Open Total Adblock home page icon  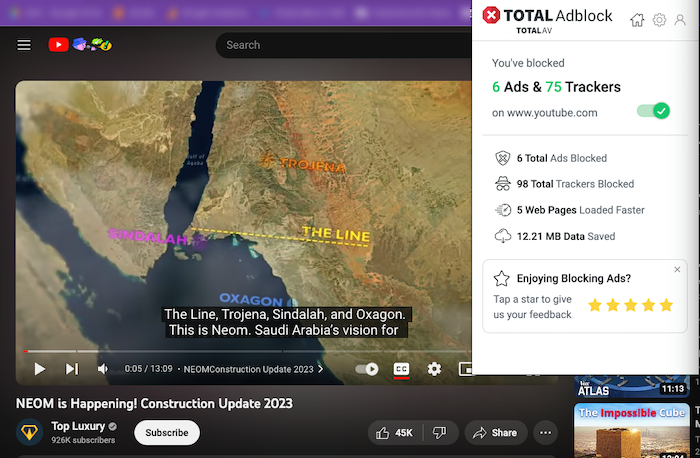[637, 20]
